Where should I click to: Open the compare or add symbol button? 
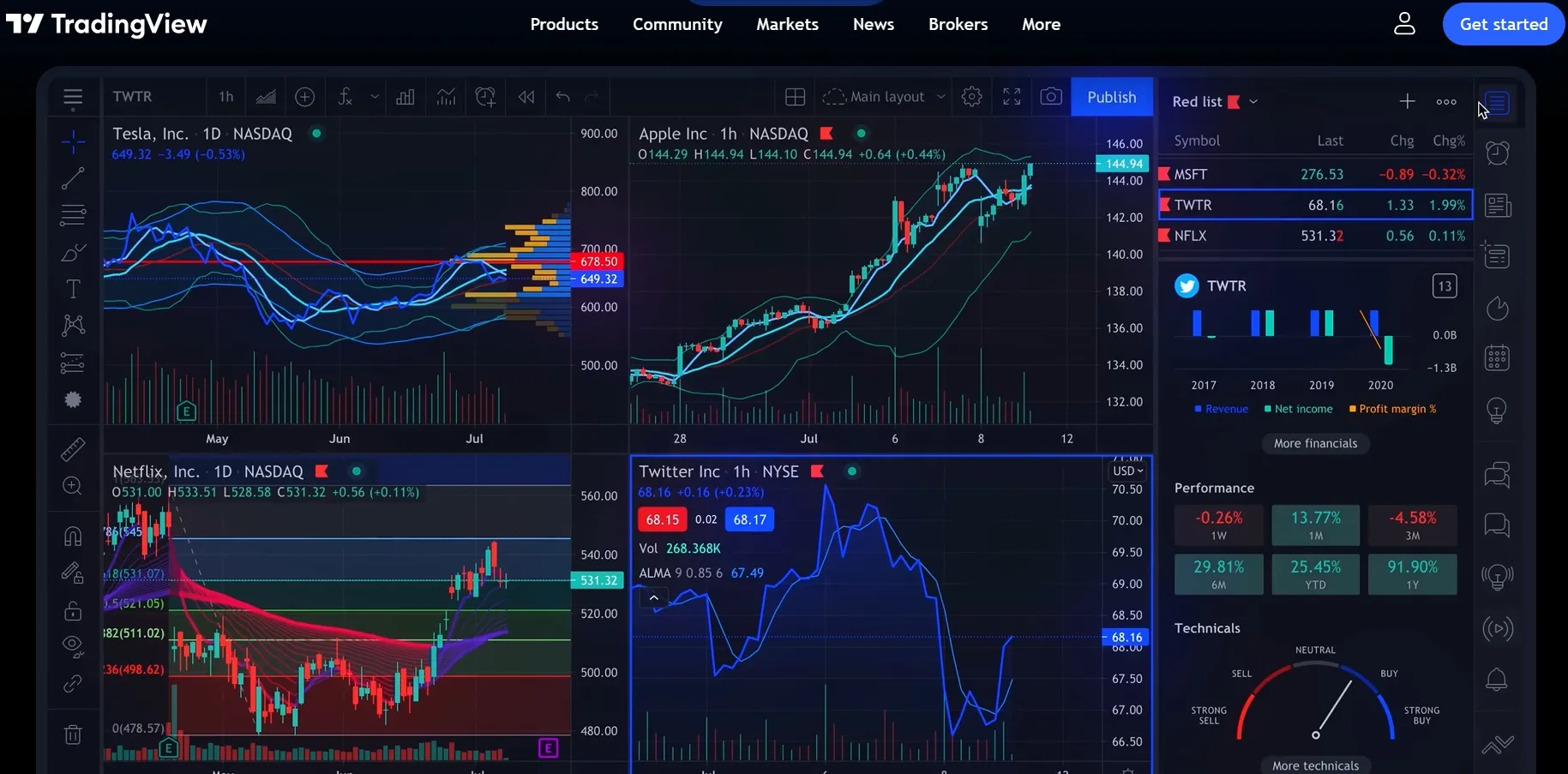pos(304,97)
